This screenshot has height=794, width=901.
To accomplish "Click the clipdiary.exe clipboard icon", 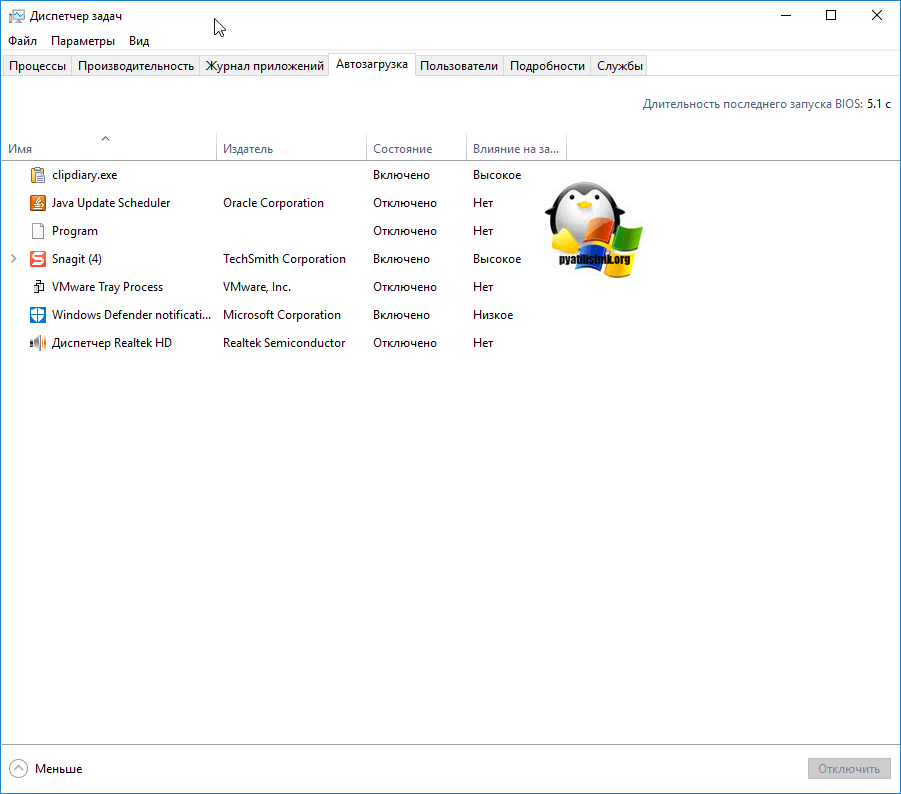I will 38,175.
